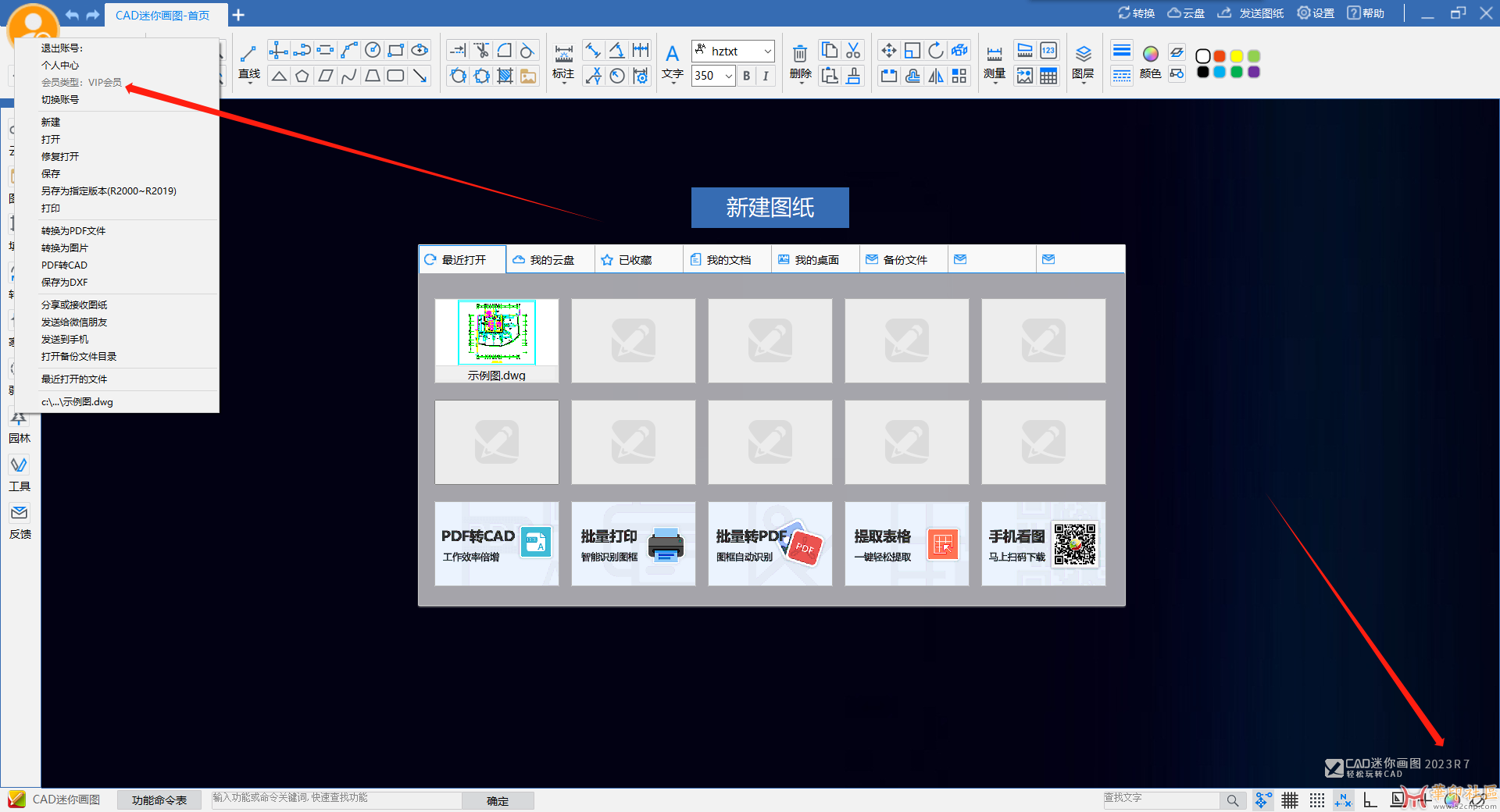Viewport: 1500px width, 812px height.
Task: Click the radius dimension clock icon
Action: (x=617, y=76)
